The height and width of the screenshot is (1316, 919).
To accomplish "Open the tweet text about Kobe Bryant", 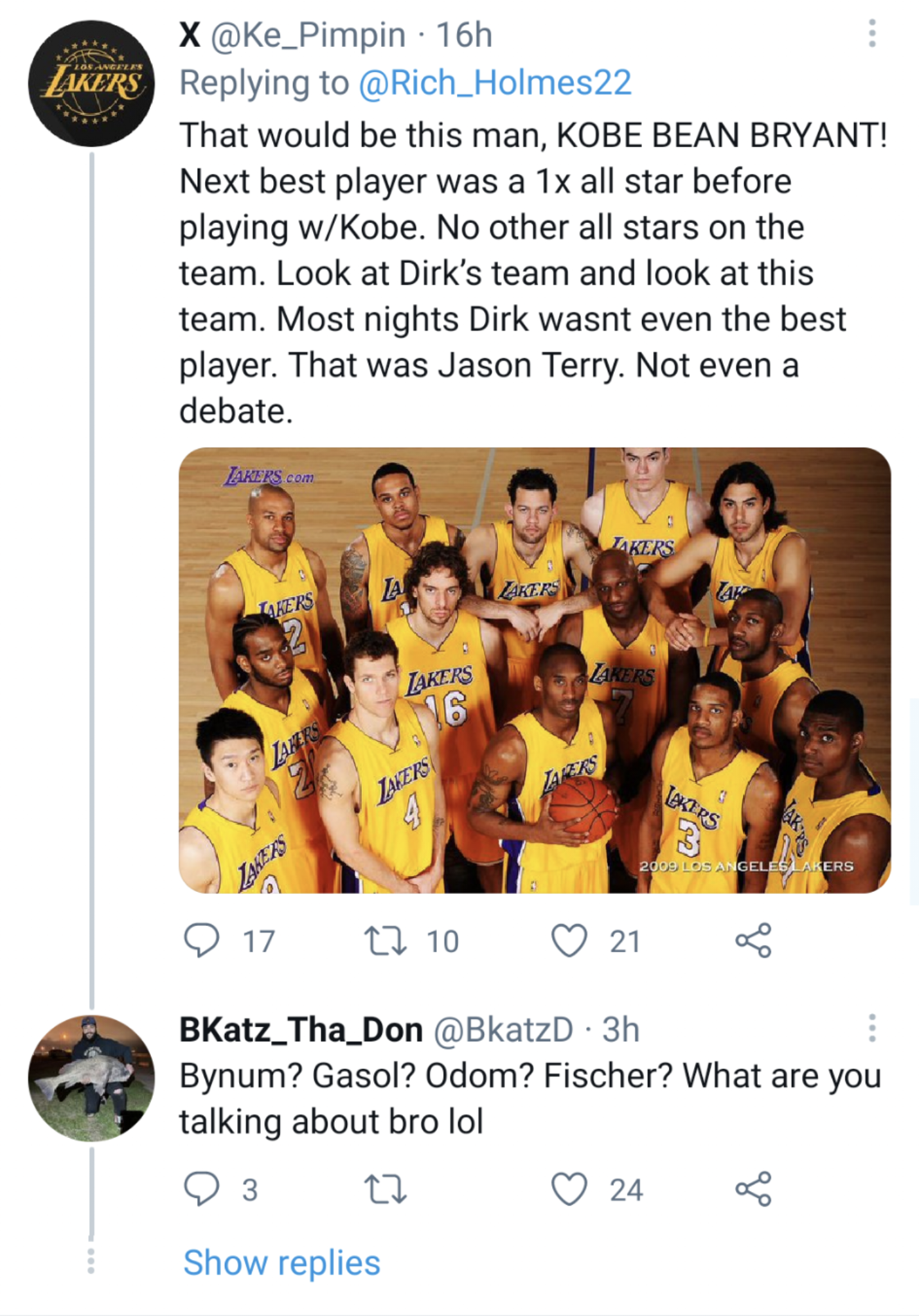I will point(514,273).
